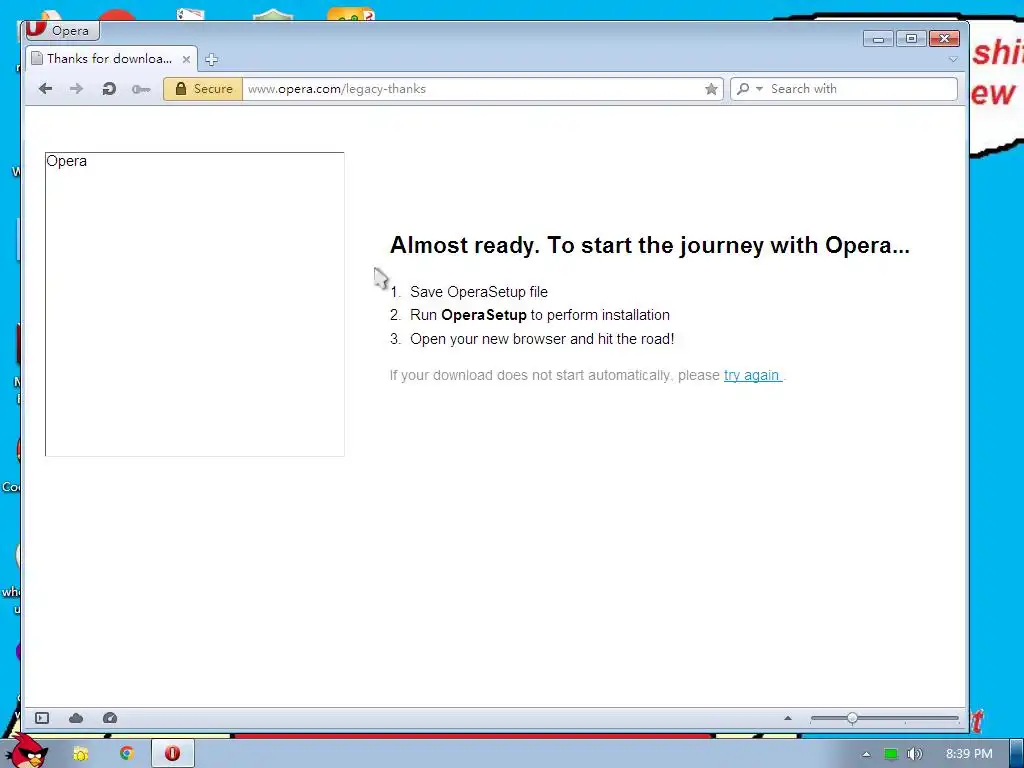The image size is (1024, 768).
Task: Click the Secure security badge
Action: pos(203,89)
